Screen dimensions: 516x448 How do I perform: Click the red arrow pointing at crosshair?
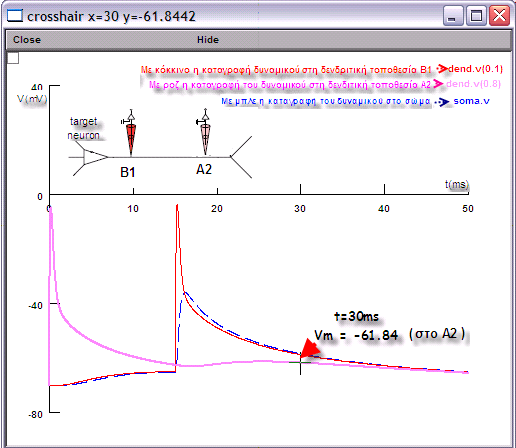[x=310, y=349]
